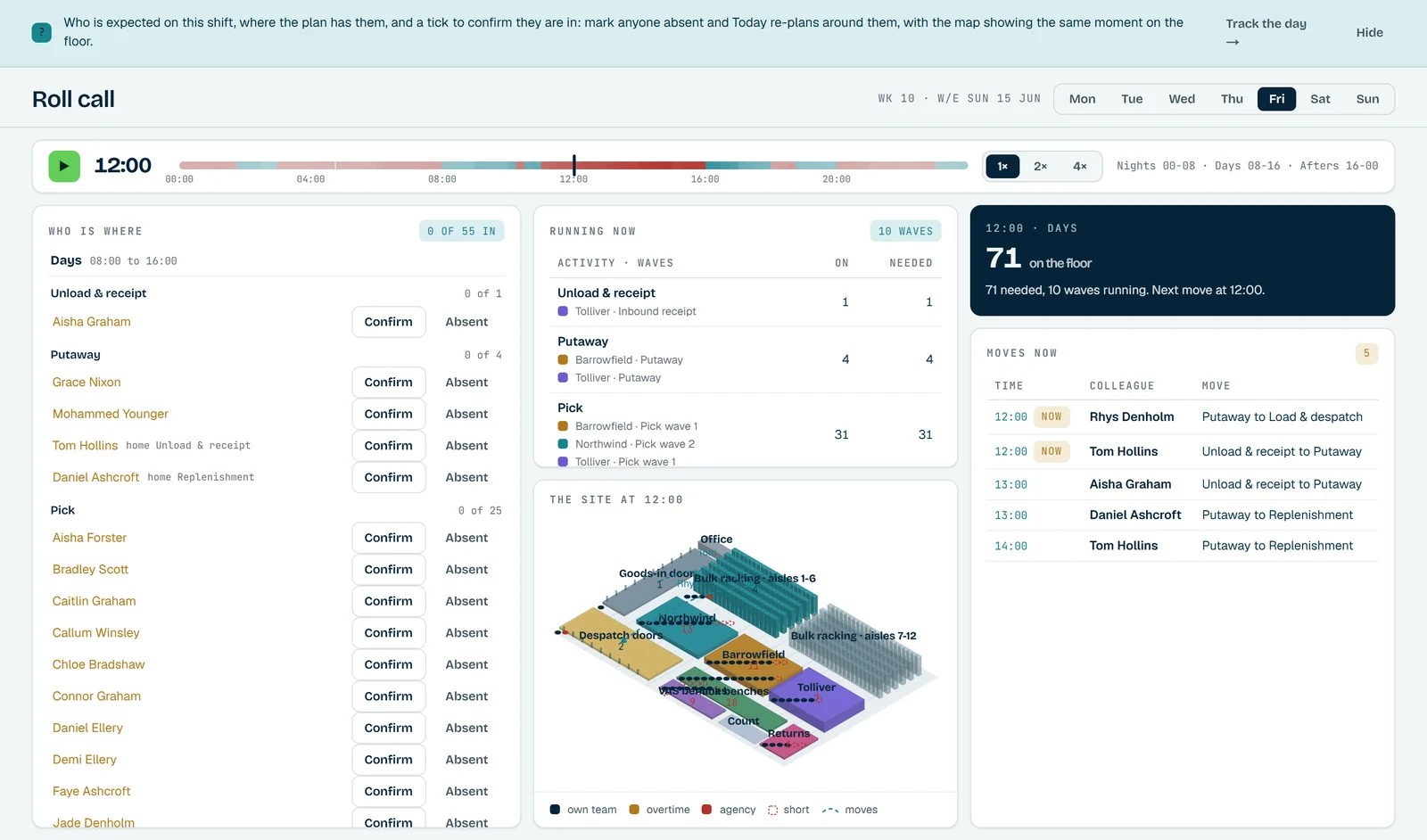Confirm Faye Ashcroft is in
Screen dimensions: 1427x840
pos(388,791)
